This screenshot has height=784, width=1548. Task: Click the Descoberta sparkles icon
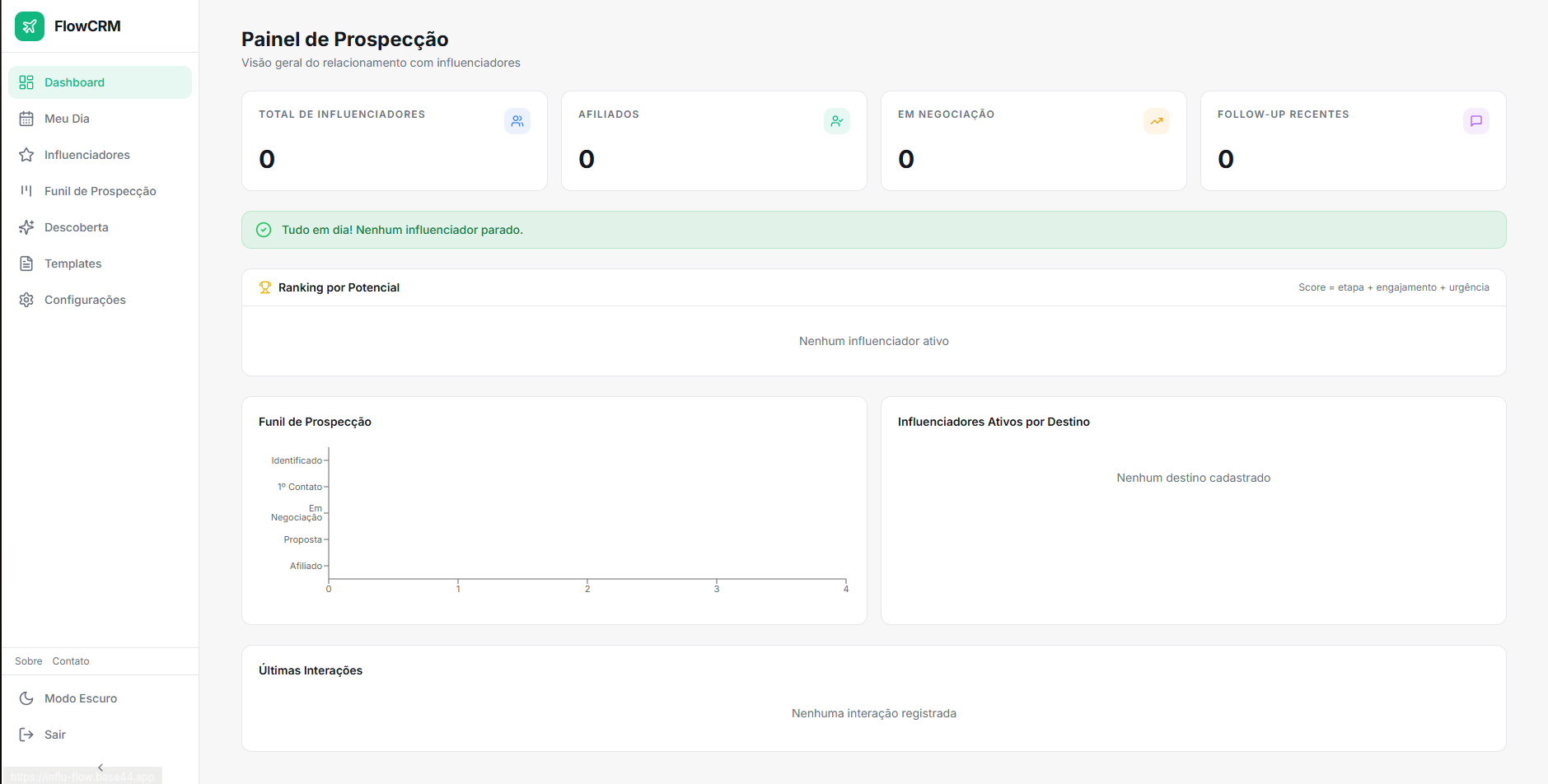(x=26, y=227)
